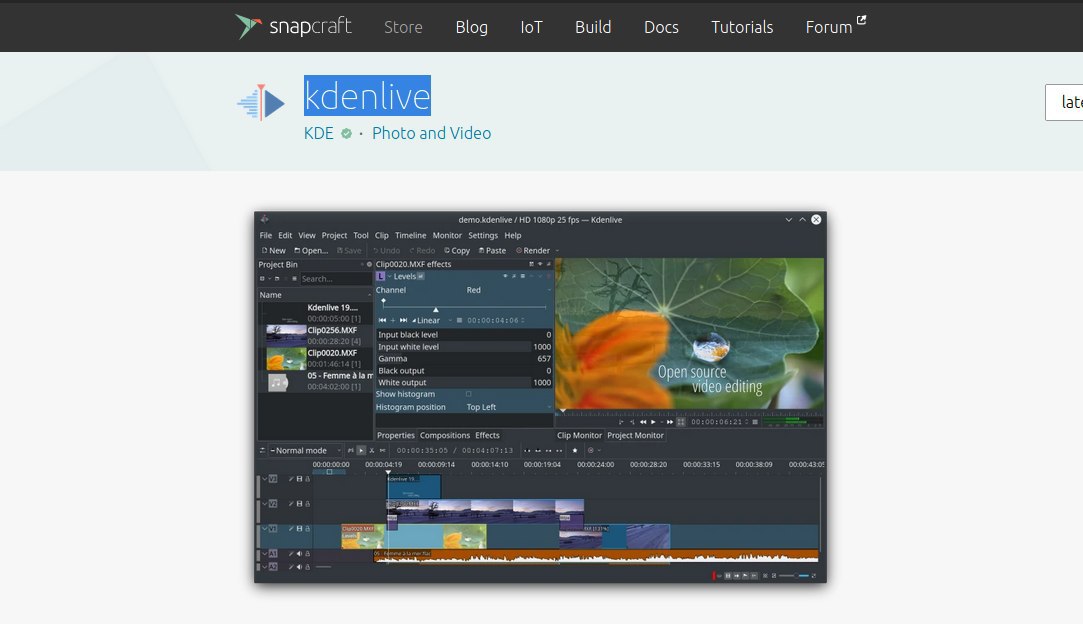Open the Build link in navigation

(x=593, y=27)
